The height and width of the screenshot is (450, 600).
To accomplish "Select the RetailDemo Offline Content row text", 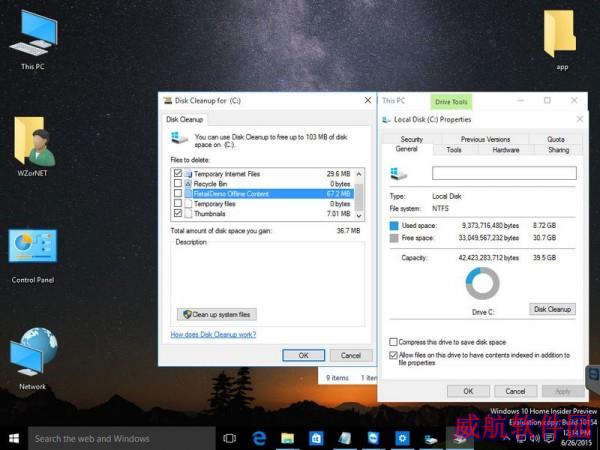I will 231,194.
